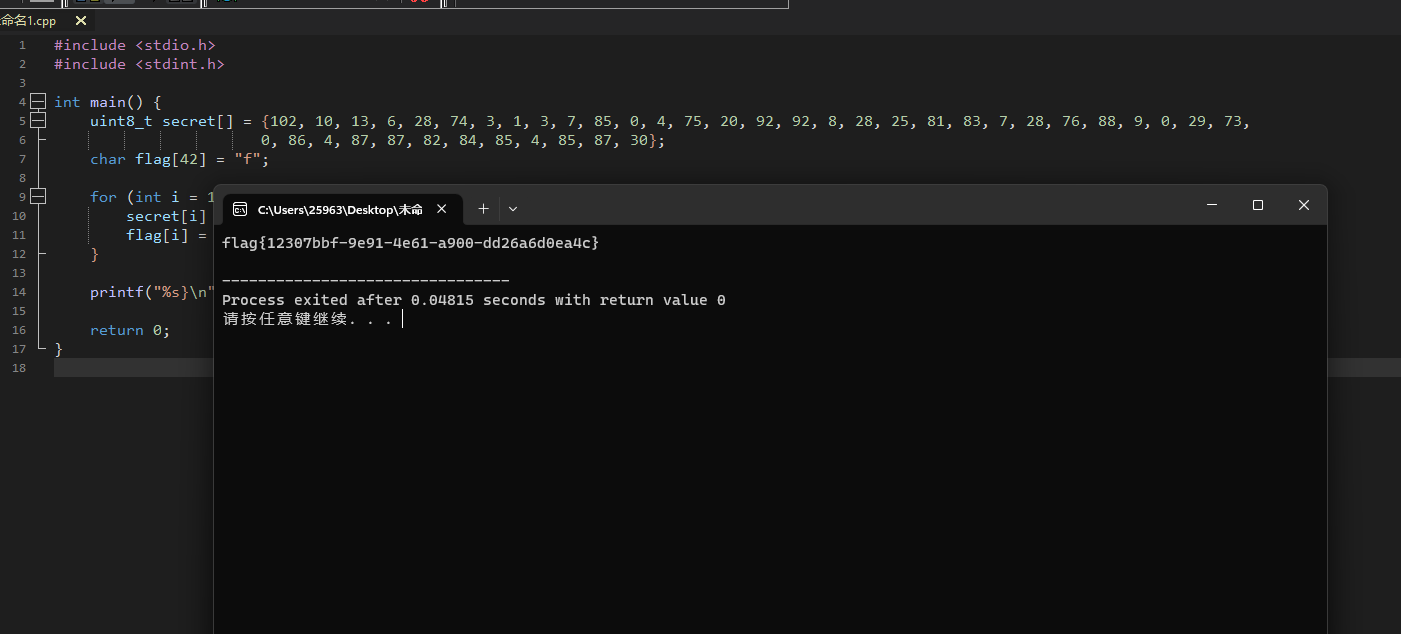Click line number 1 in the gutter

(x=22, y=45)
